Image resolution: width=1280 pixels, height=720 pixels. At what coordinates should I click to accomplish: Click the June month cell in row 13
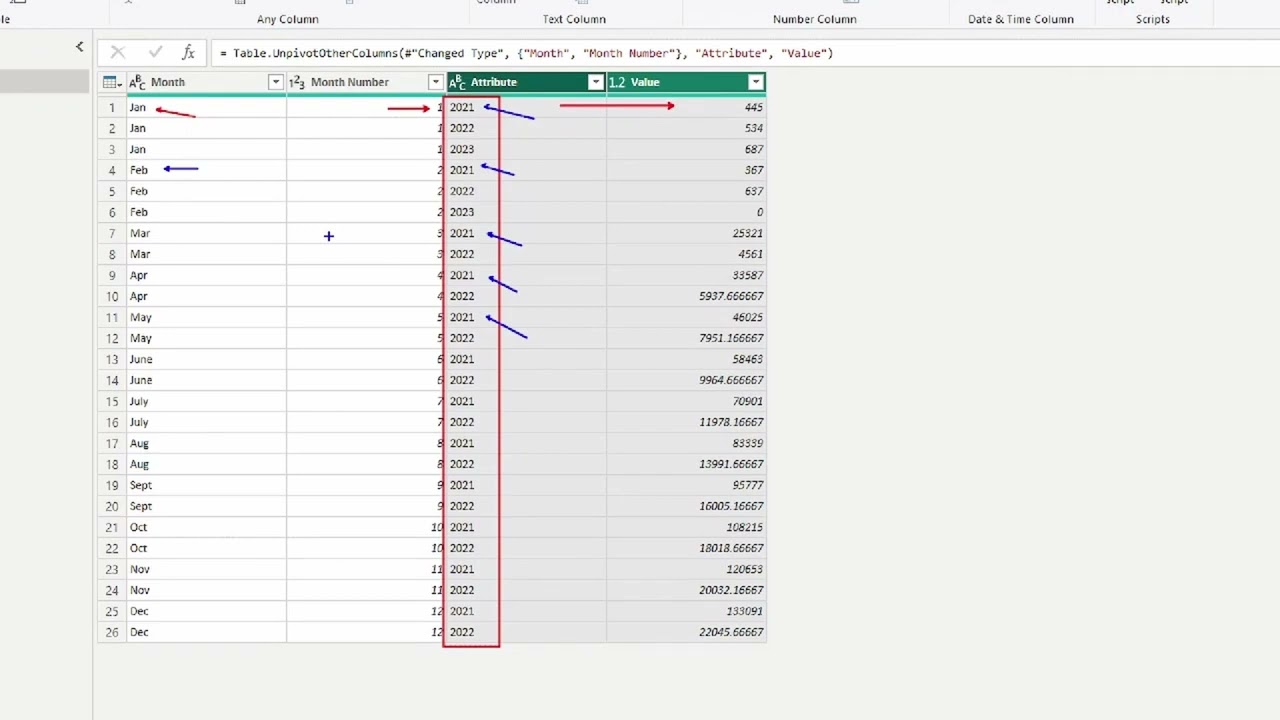coord(206,359)
